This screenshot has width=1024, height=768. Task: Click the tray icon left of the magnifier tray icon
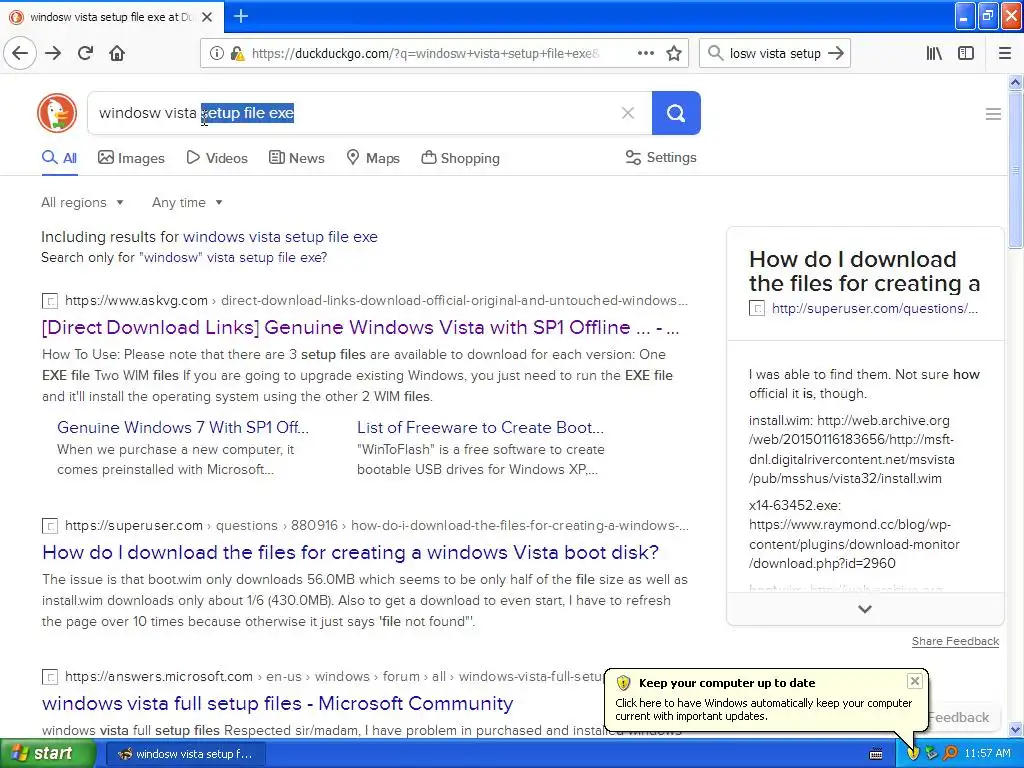[931, 753]
